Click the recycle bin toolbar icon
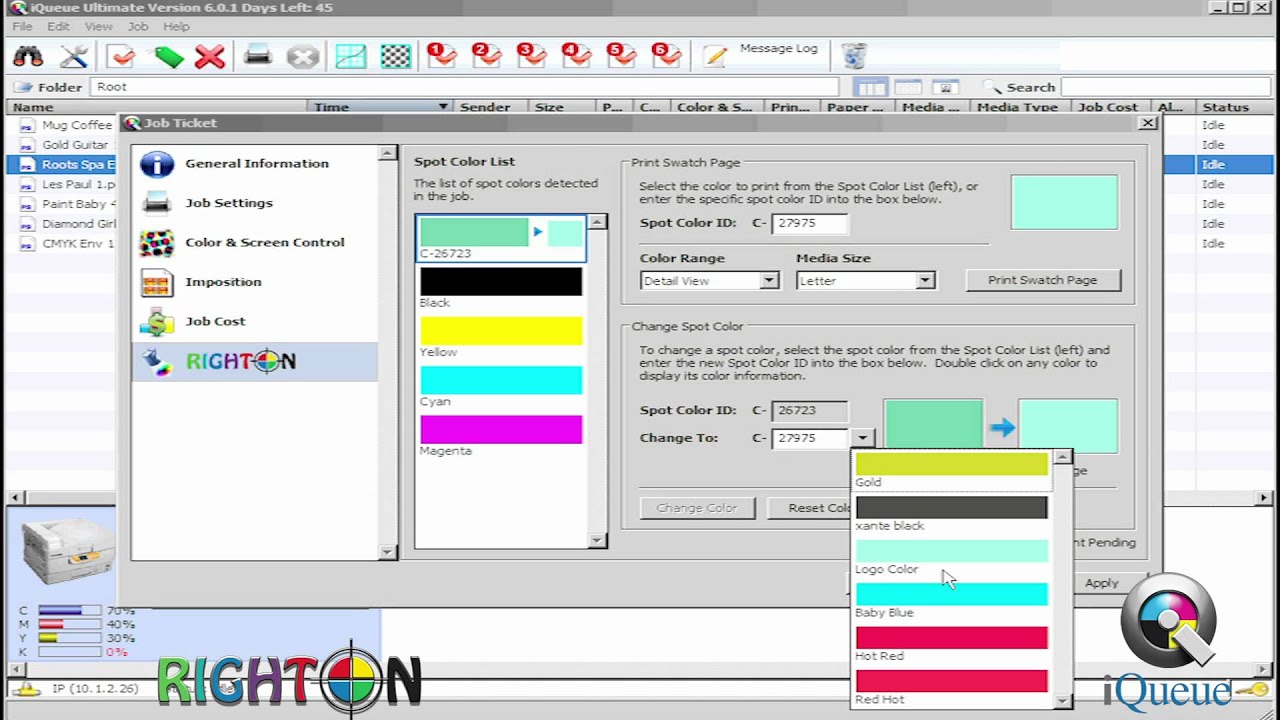 click(x=853, y=56)
